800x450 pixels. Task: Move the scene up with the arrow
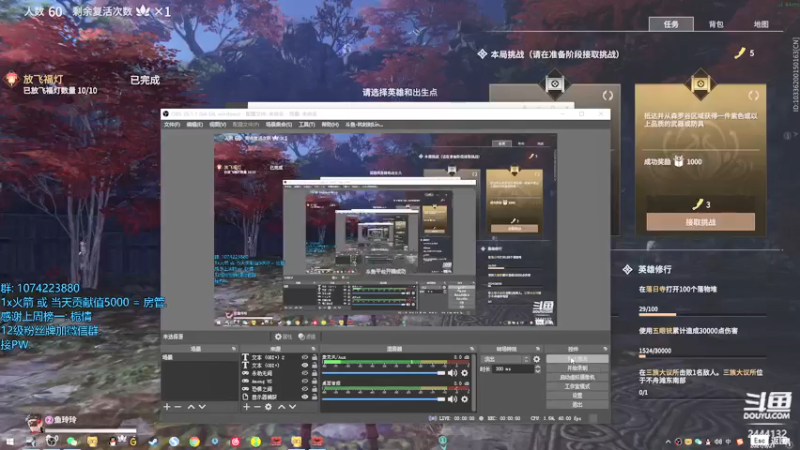coord(191,407)
